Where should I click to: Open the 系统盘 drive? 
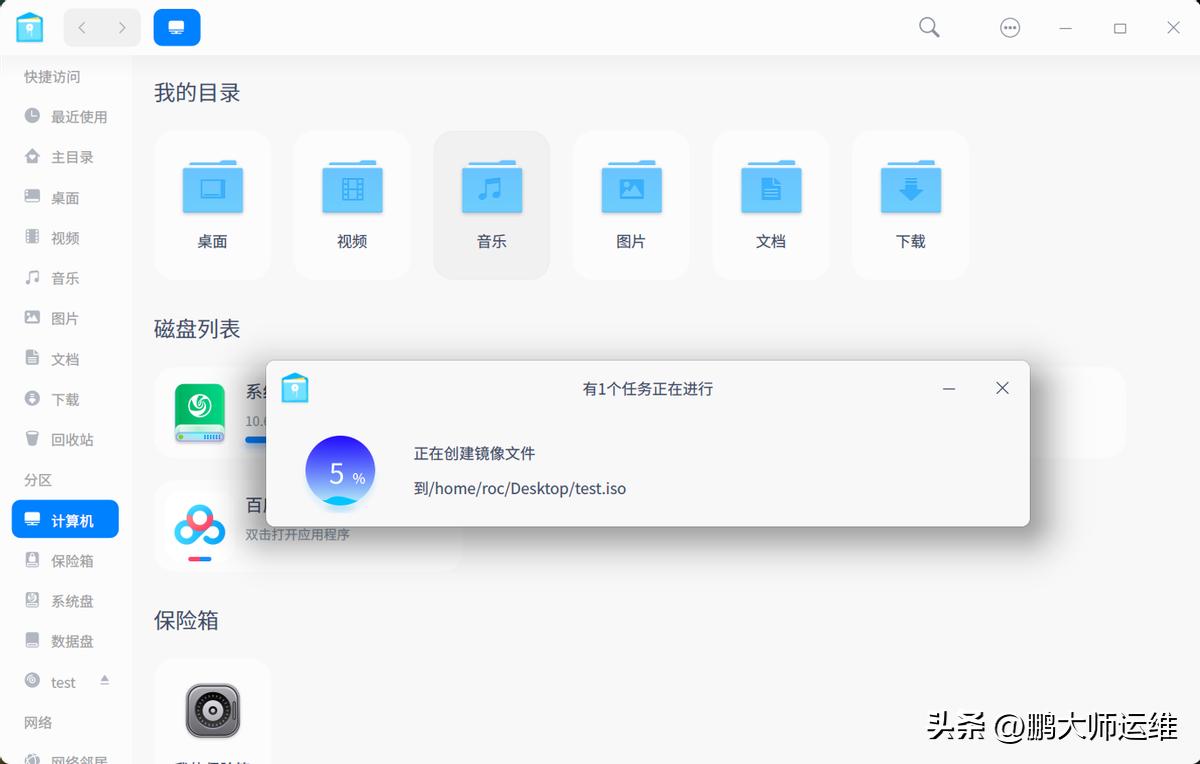pos(198,411)
